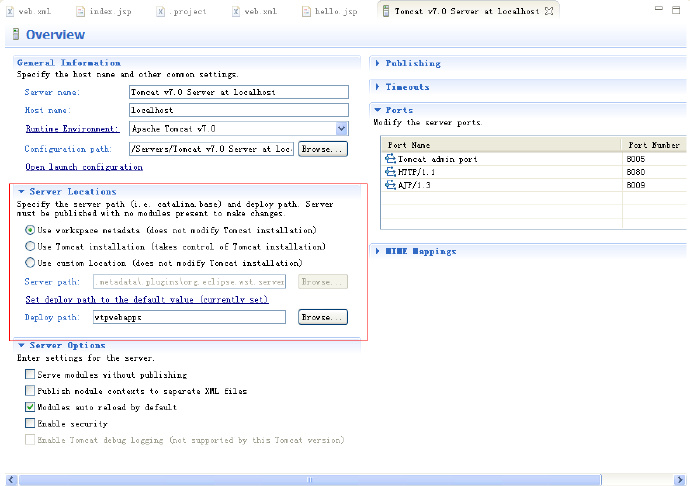Check Publish module contexts to separate XML files
This screenshot has width=690, height=486.
coord(30,390)
